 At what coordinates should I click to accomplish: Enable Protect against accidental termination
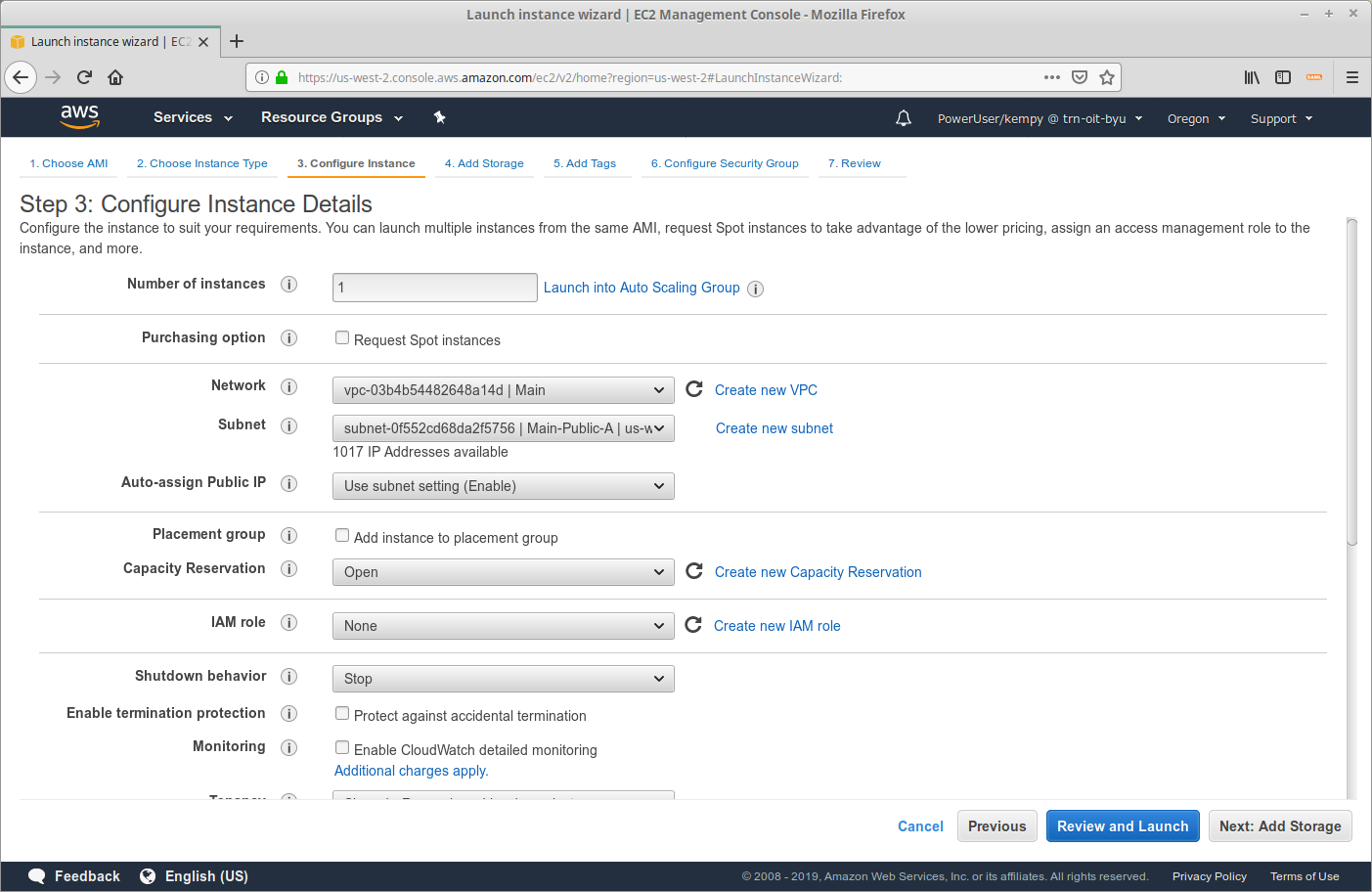click(342, 713)
